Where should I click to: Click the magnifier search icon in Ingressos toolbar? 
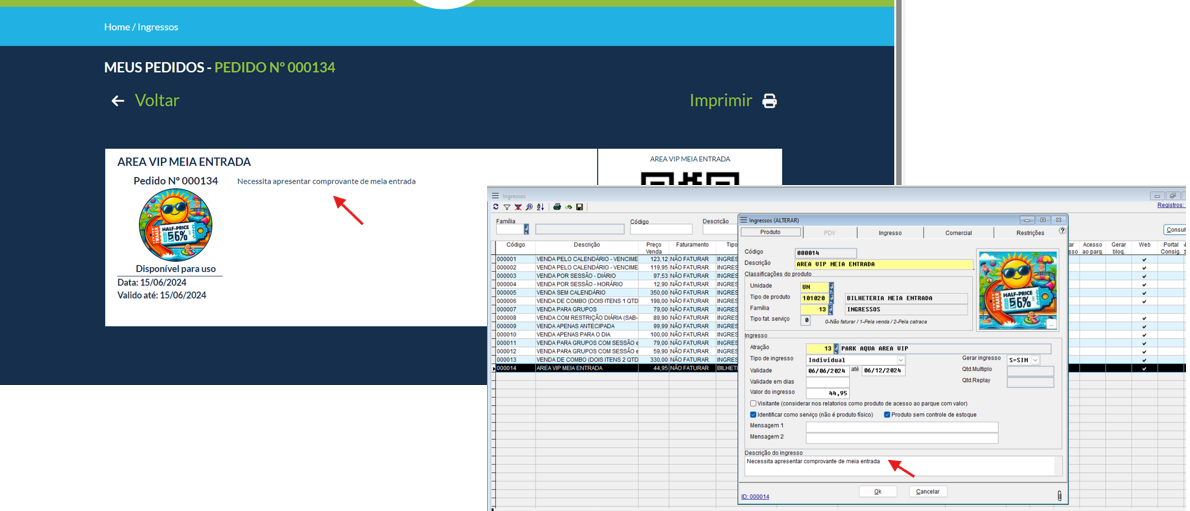[x=529, y=207]
